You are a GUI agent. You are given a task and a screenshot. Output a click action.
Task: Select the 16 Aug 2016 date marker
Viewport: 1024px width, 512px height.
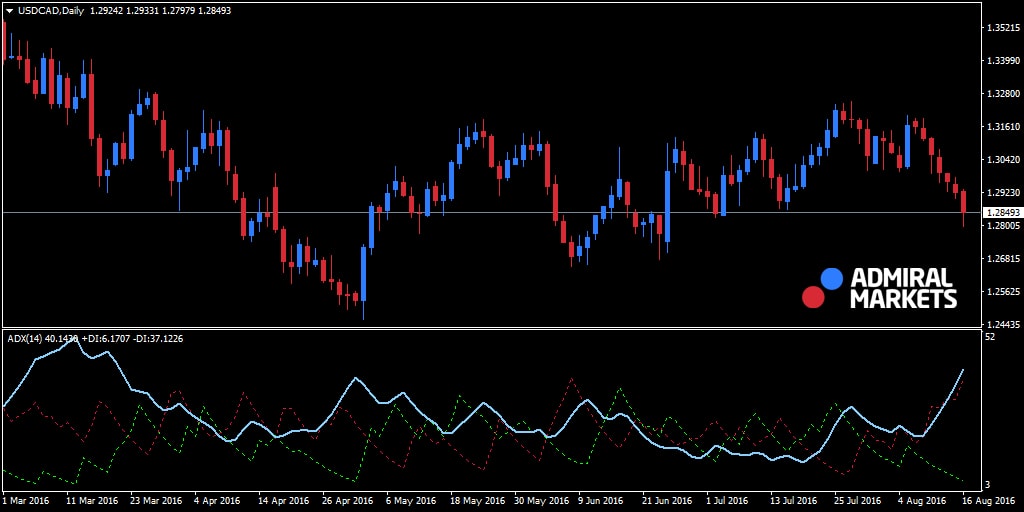coord(990,500)
